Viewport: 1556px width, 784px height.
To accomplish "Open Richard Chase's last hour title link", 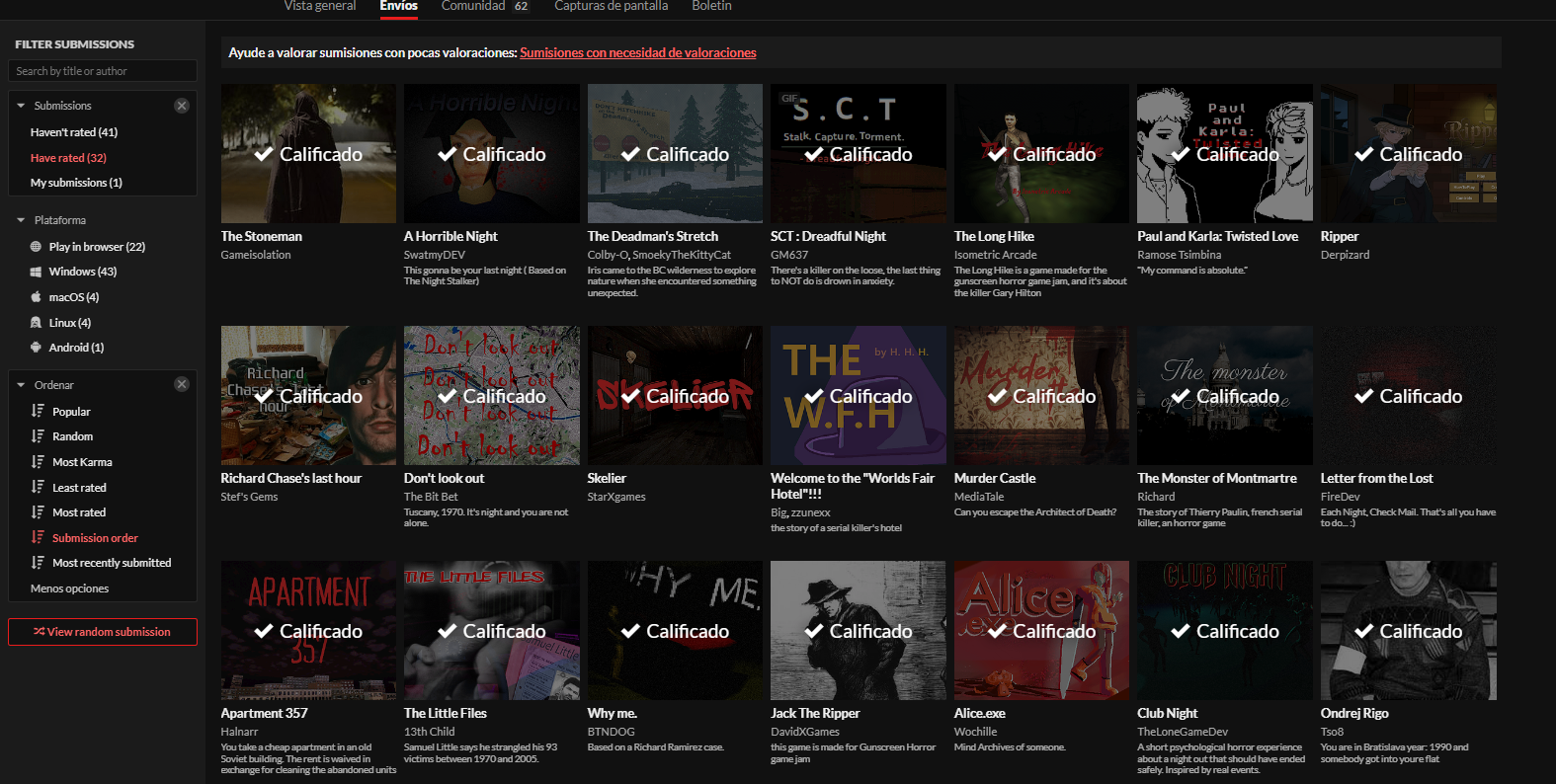I will coord(291,479).
